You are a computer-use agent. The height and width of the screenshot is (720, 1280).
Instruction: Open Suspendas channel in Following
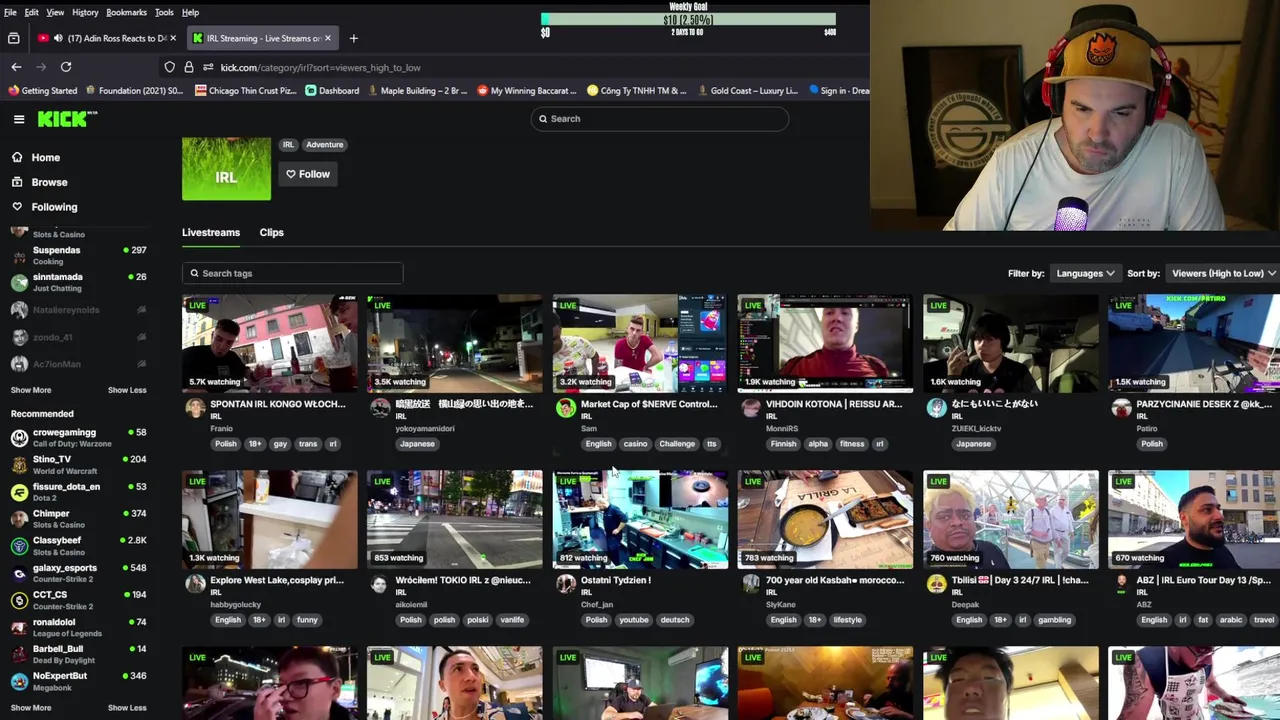click(x=78, y=255)
